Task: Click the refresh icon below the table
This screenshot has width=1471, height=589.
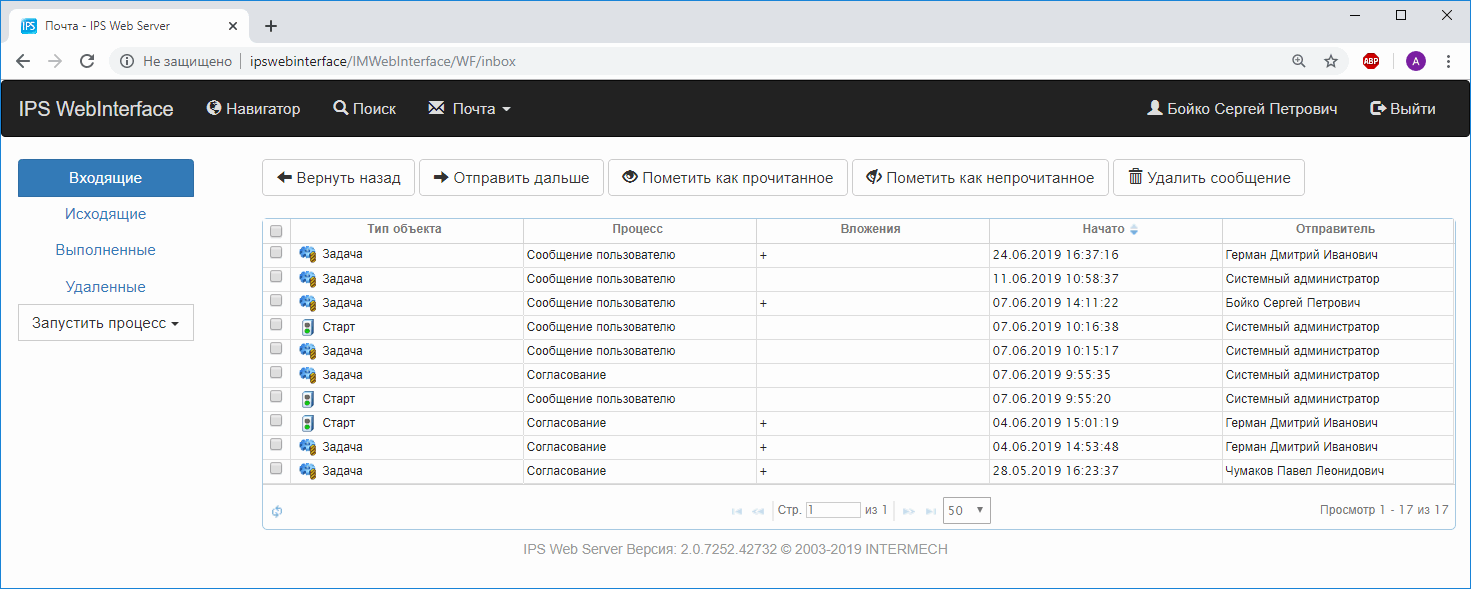Action: point(277,511)
